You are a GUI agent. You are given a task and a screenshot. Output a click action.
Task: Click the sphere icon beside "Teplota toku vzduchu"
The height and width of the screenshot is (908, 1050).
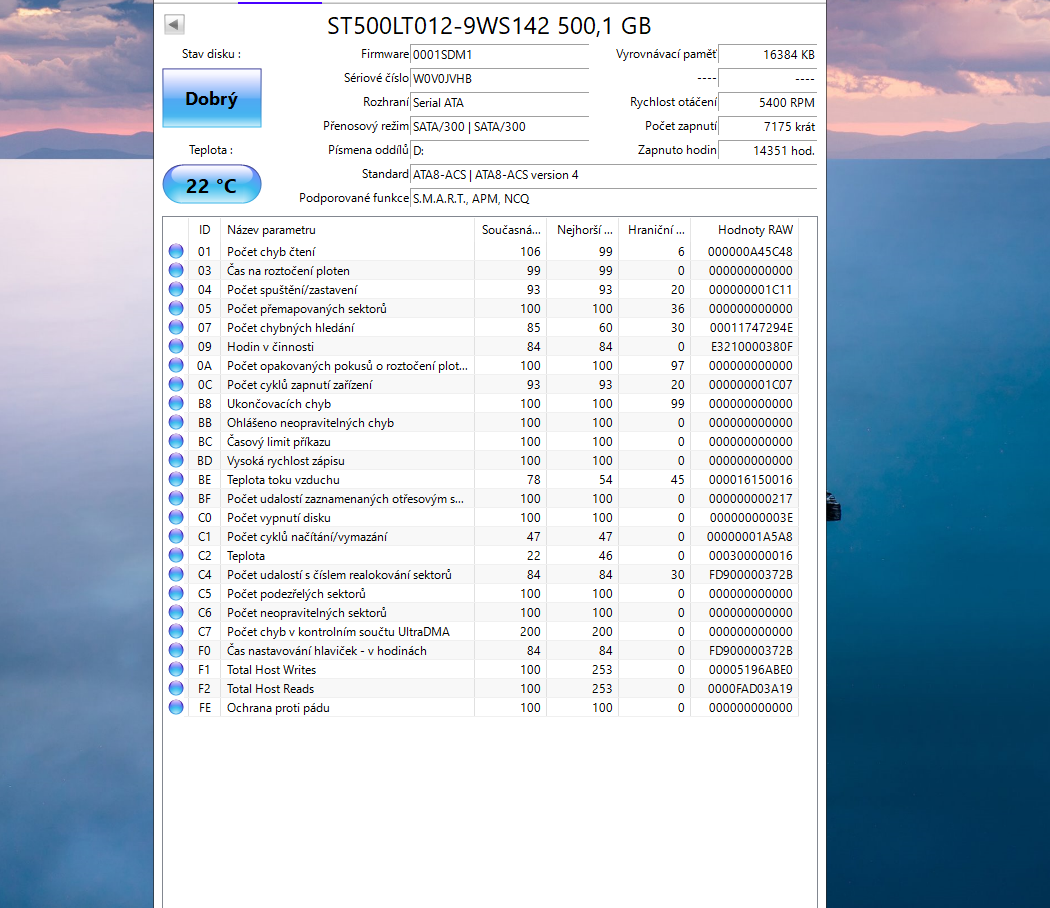tap(175, 479)
